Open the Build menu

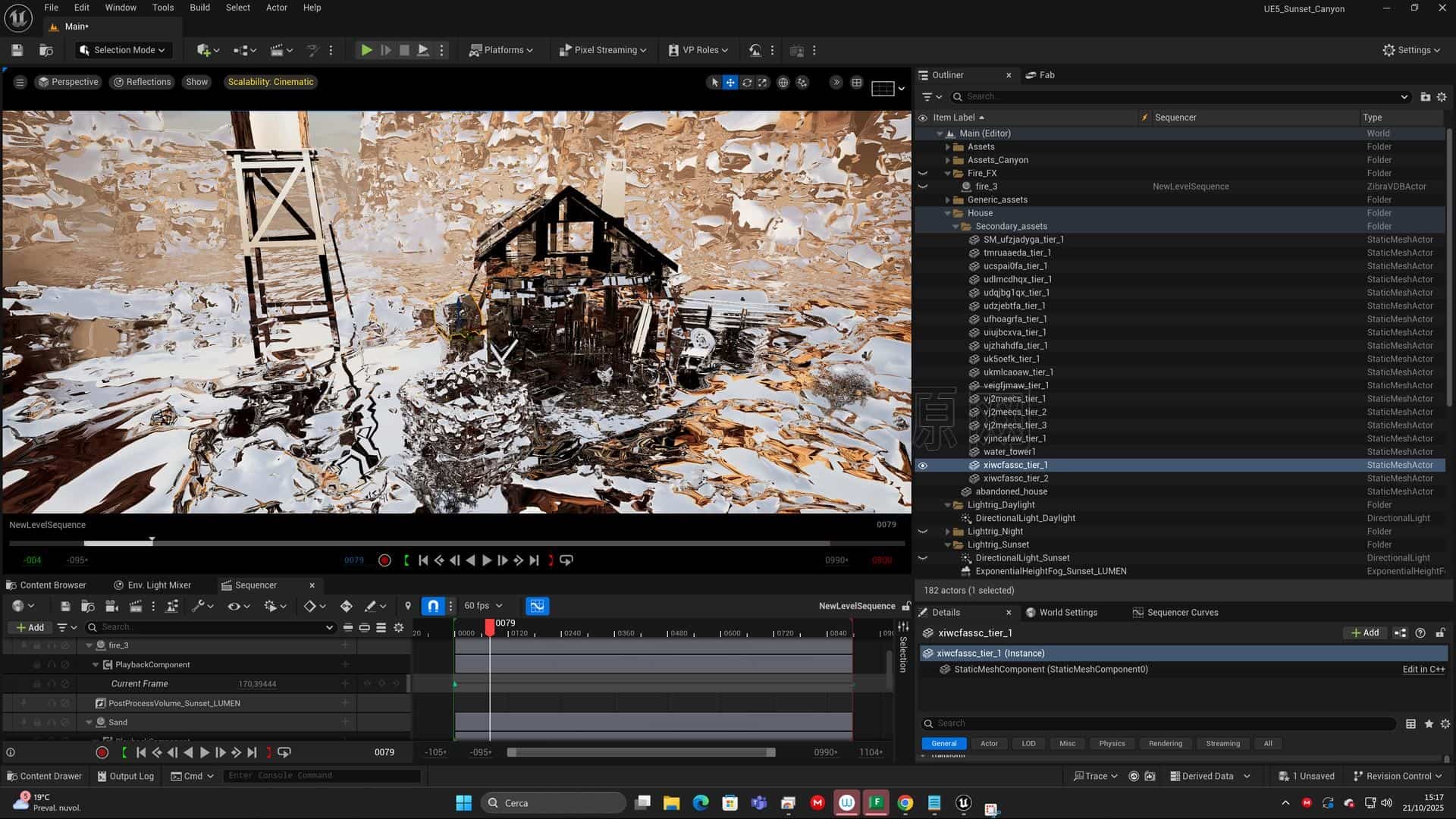tap(199, 7)
